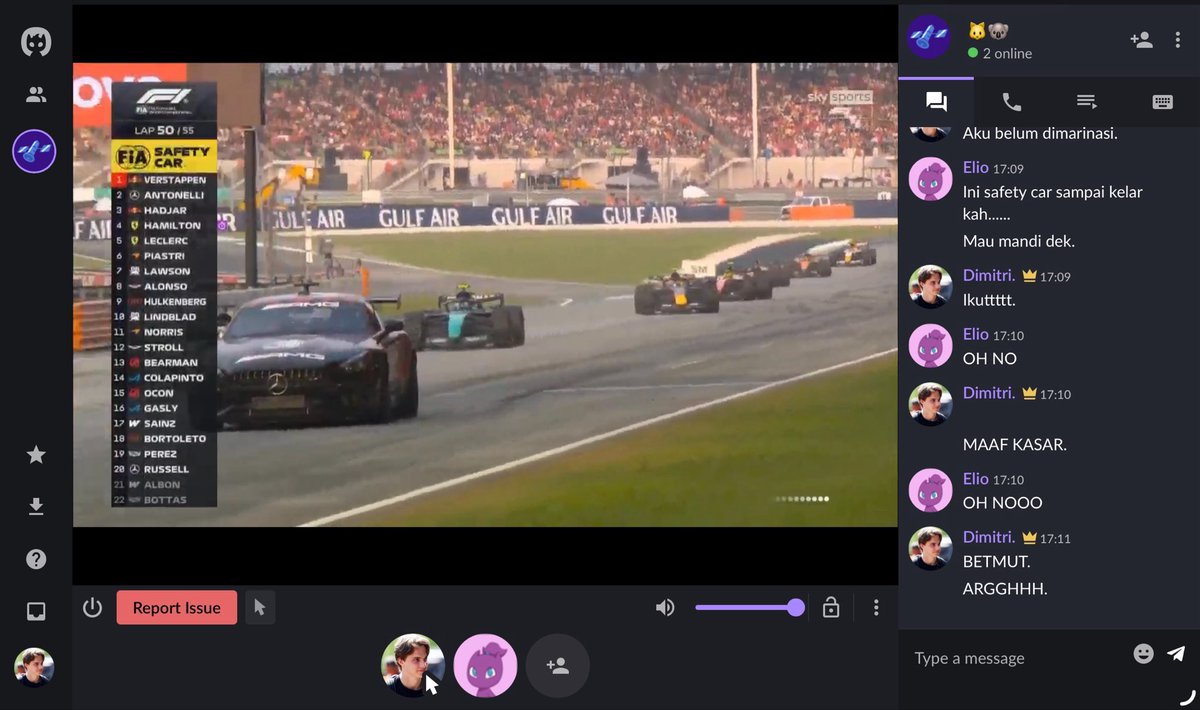Screen dimensions: 1200x710
Task: Select Elio's pink avatar in the participant bar
Action: 485,665
